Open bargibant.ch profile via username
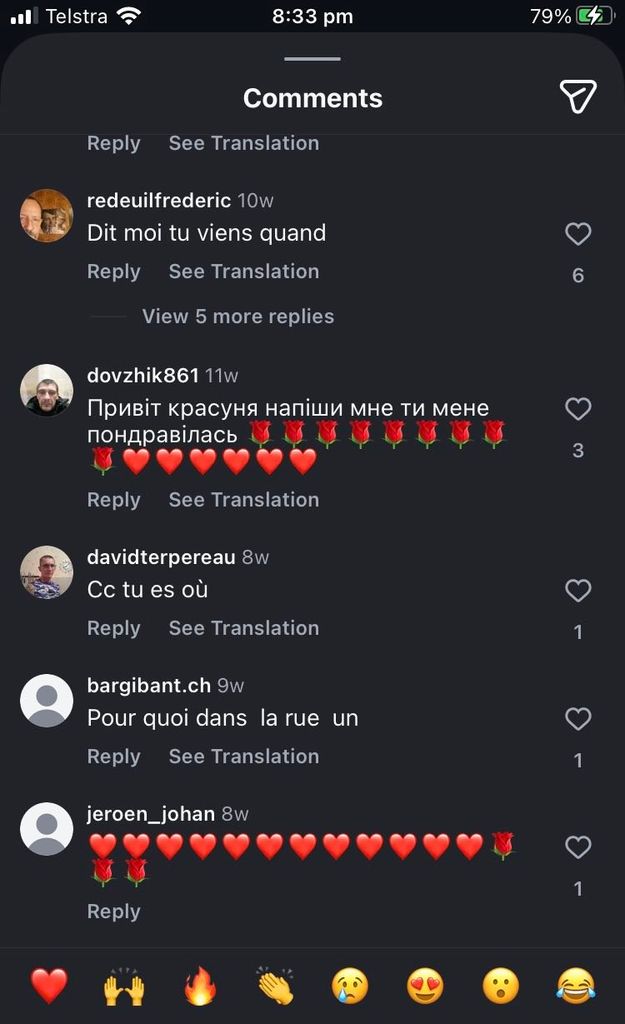 149,685
